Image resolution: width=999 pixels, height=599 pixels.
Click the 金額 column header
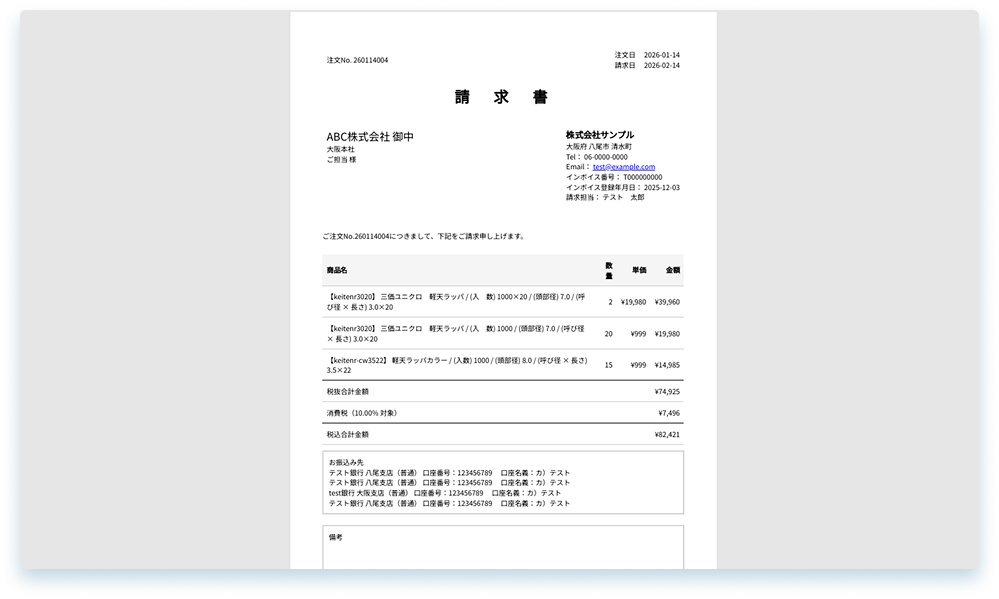pyautogui.click(x=672, y=270)
